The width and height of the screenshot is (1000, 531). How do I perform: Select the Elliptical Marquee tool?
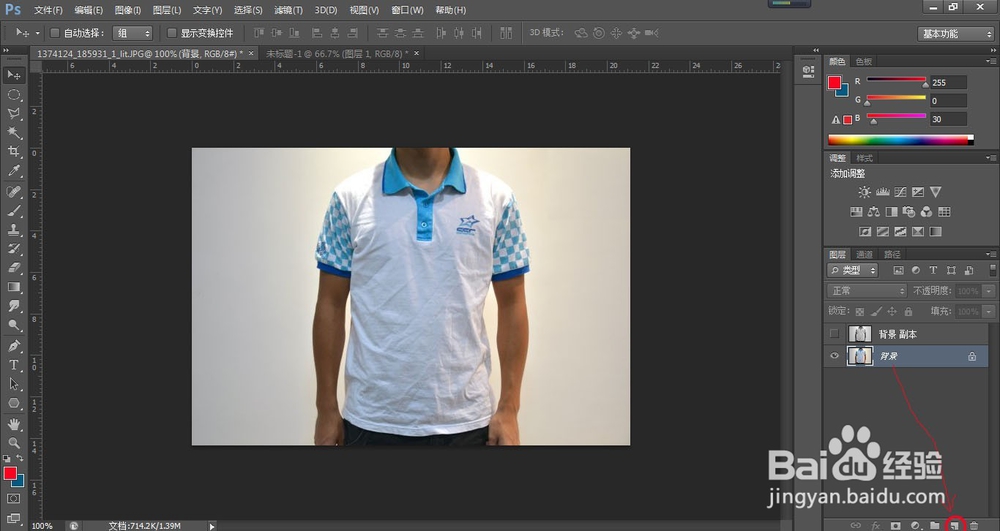click(13, 95)
